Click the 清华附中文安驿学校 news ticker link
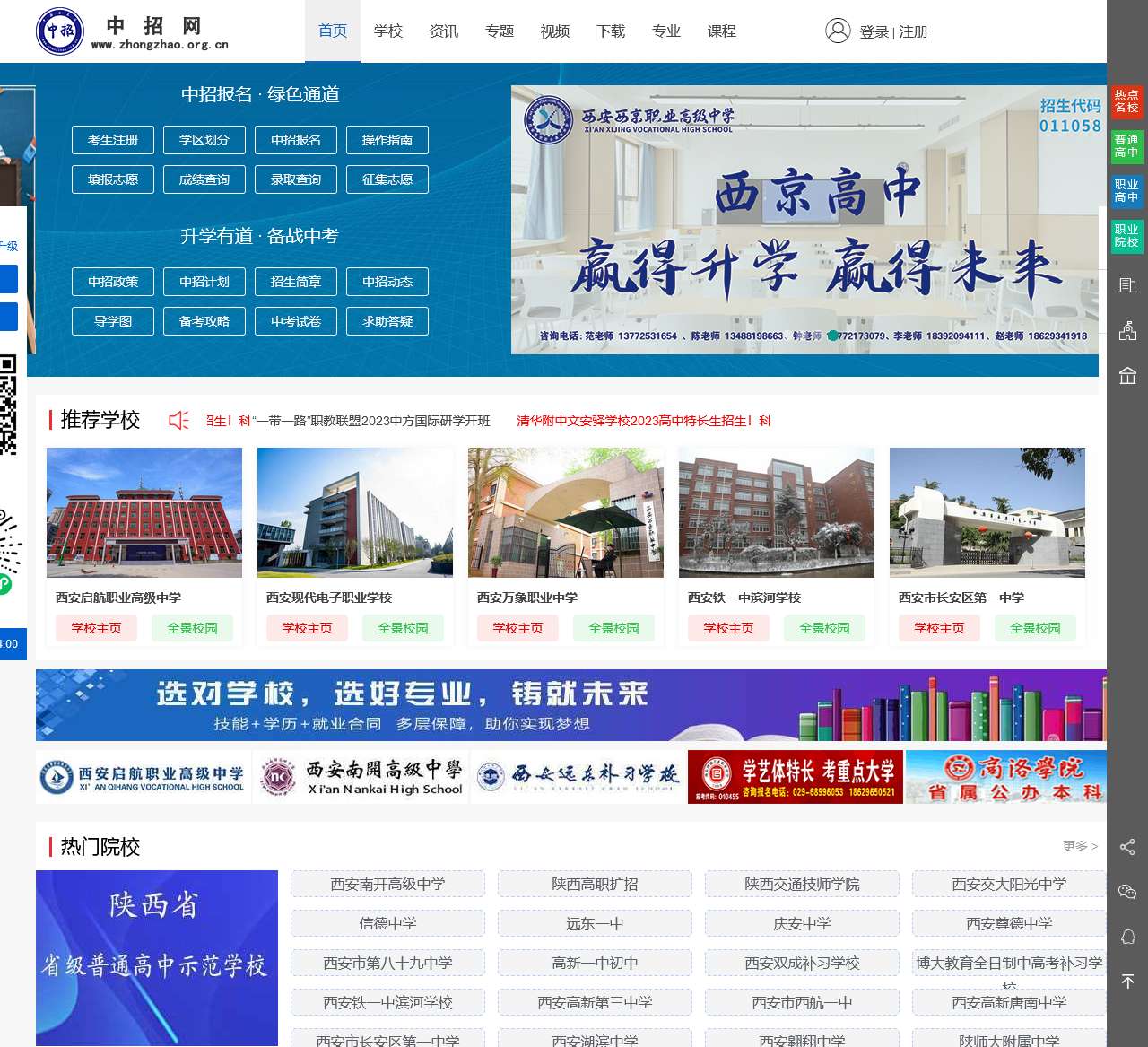This screenshot has height=1047, width=1148. tap(644, 421)
